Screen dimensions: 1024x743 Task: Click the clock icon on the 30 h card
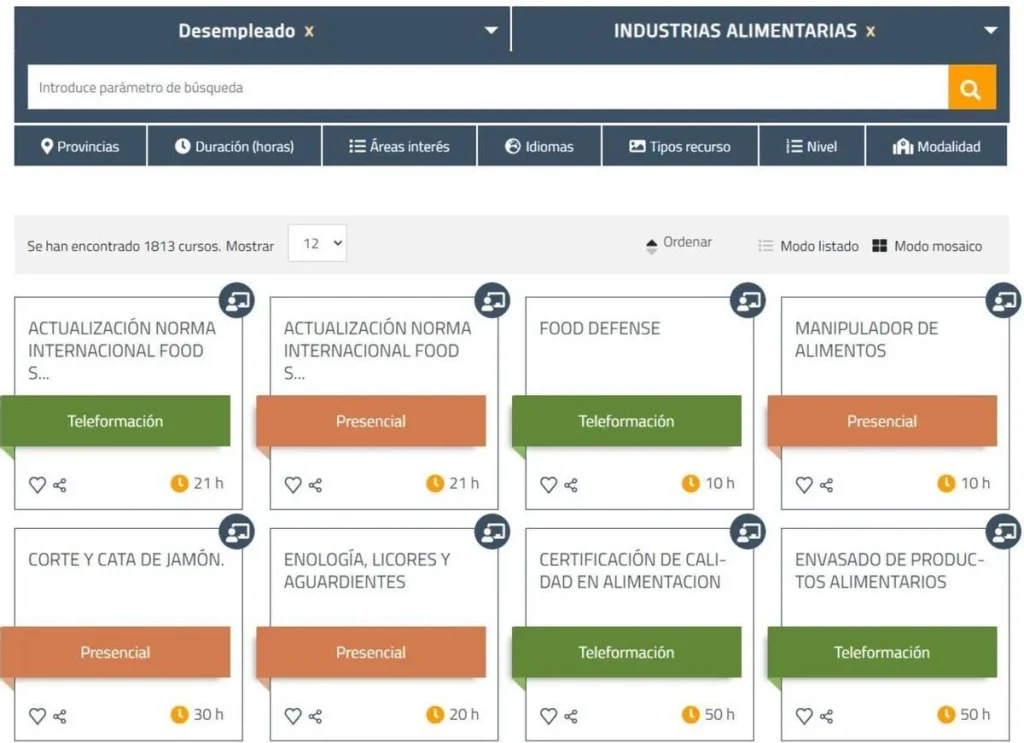[x=180, y=714]
